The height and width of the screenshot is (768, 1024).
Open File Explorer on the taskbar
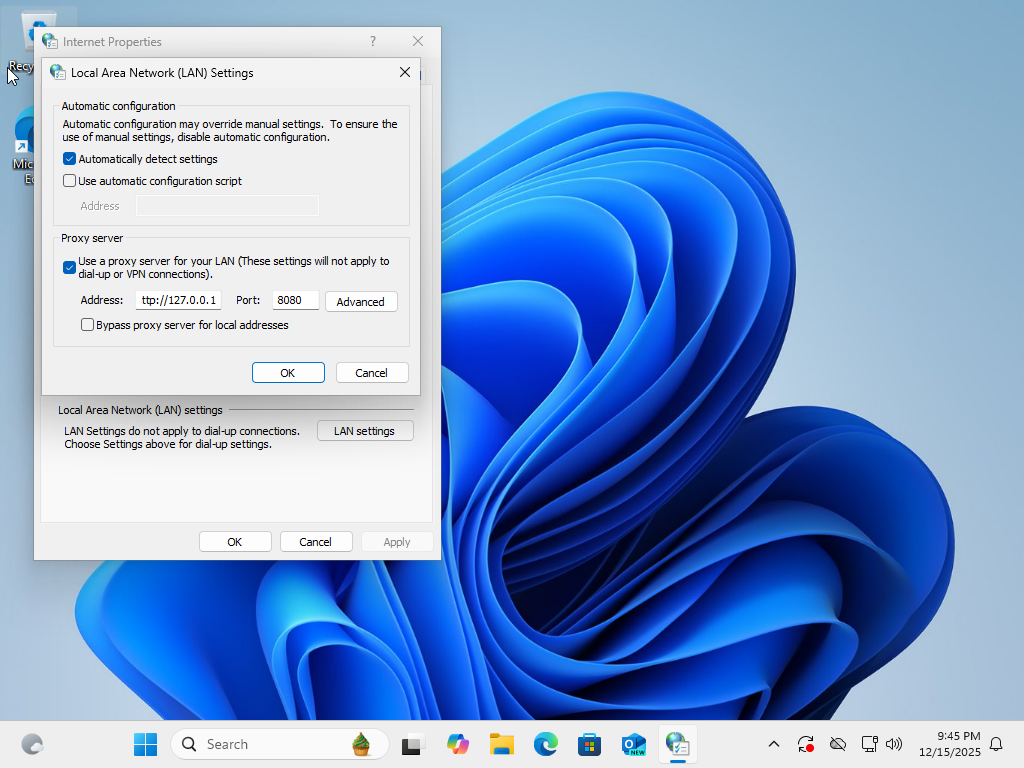click(502, 744)
